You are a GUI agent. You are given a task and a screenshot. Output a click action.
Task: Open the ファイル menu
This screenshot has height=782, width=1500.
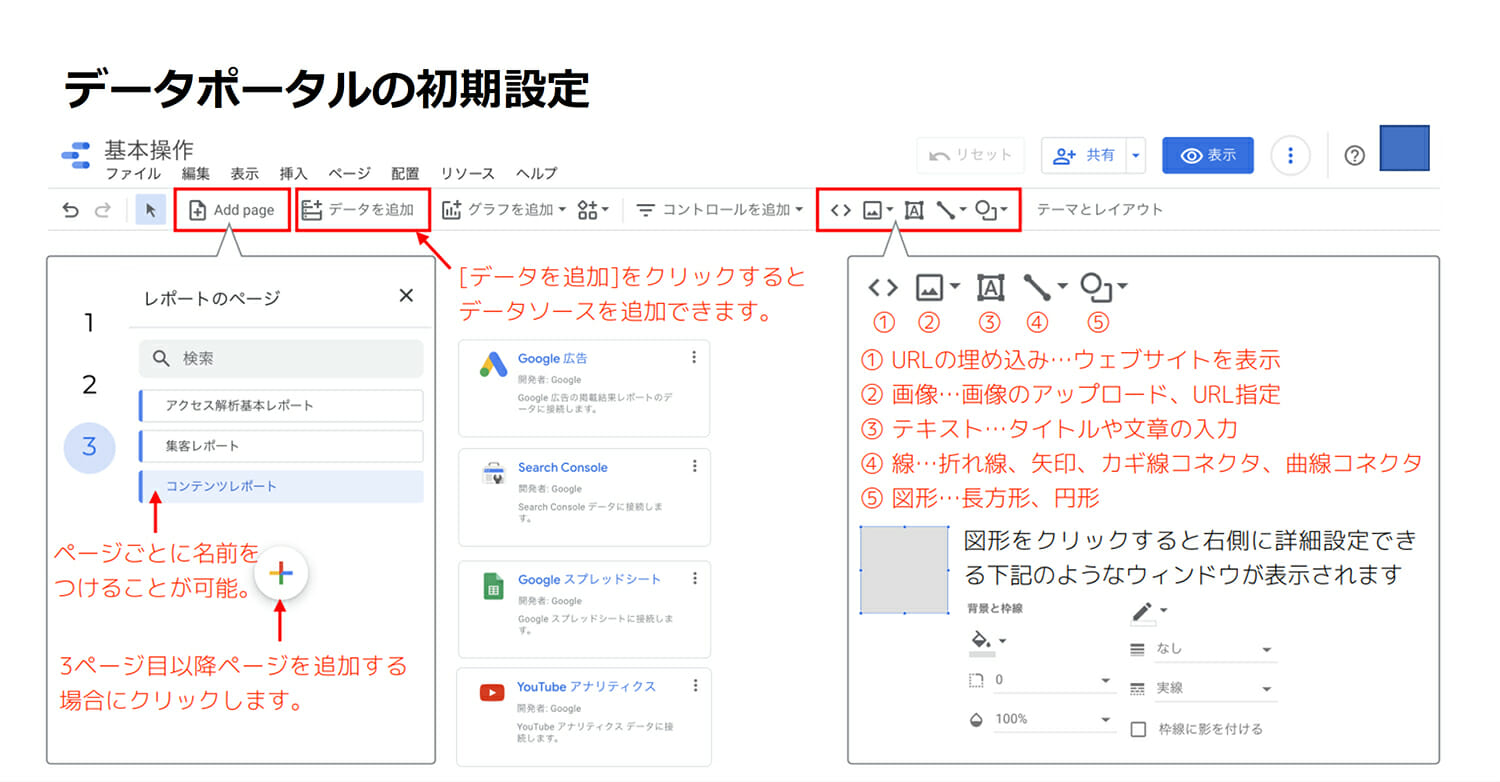tap(133, 173)
